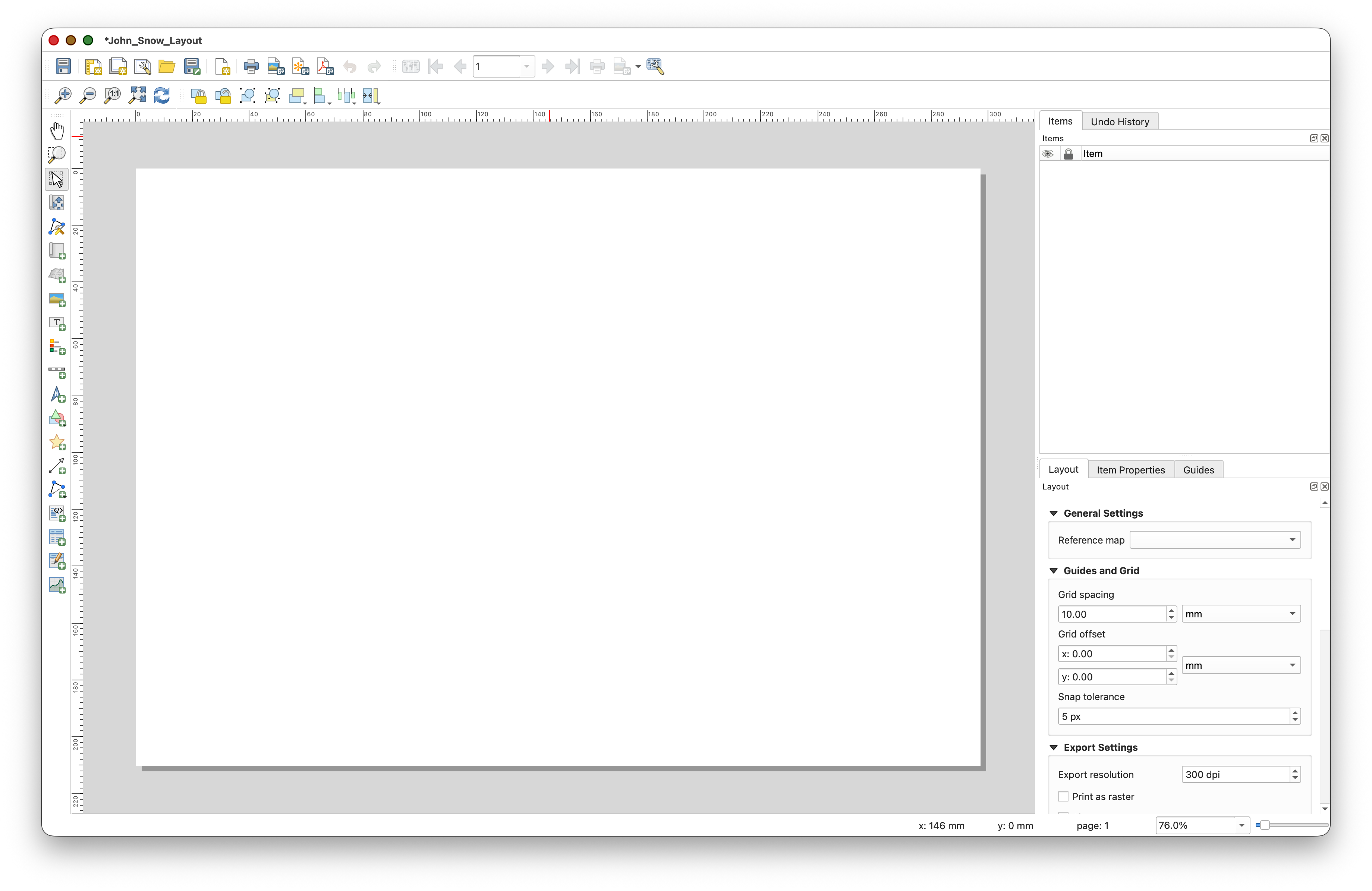Open the Item Properties tab
1372x891 pixels.
click(x=1130, y=470)
